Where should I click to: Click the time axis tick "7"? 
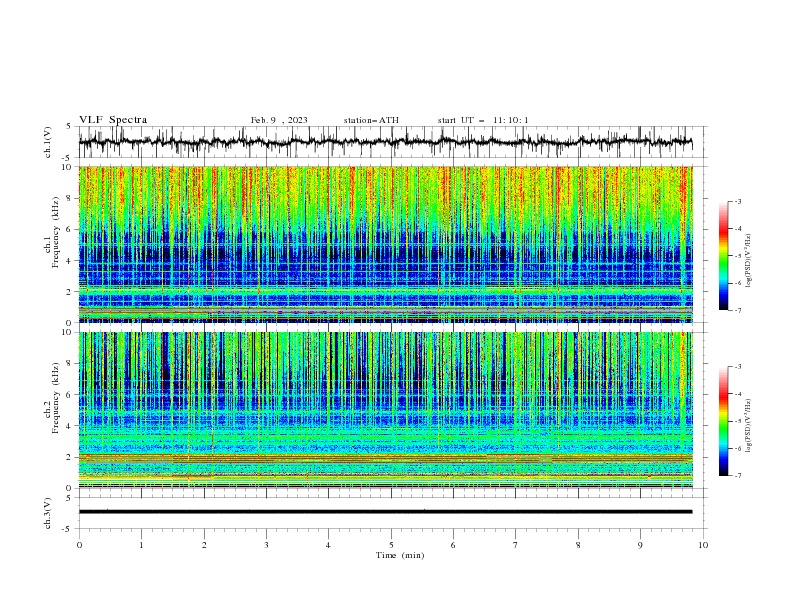pos(516,545)
